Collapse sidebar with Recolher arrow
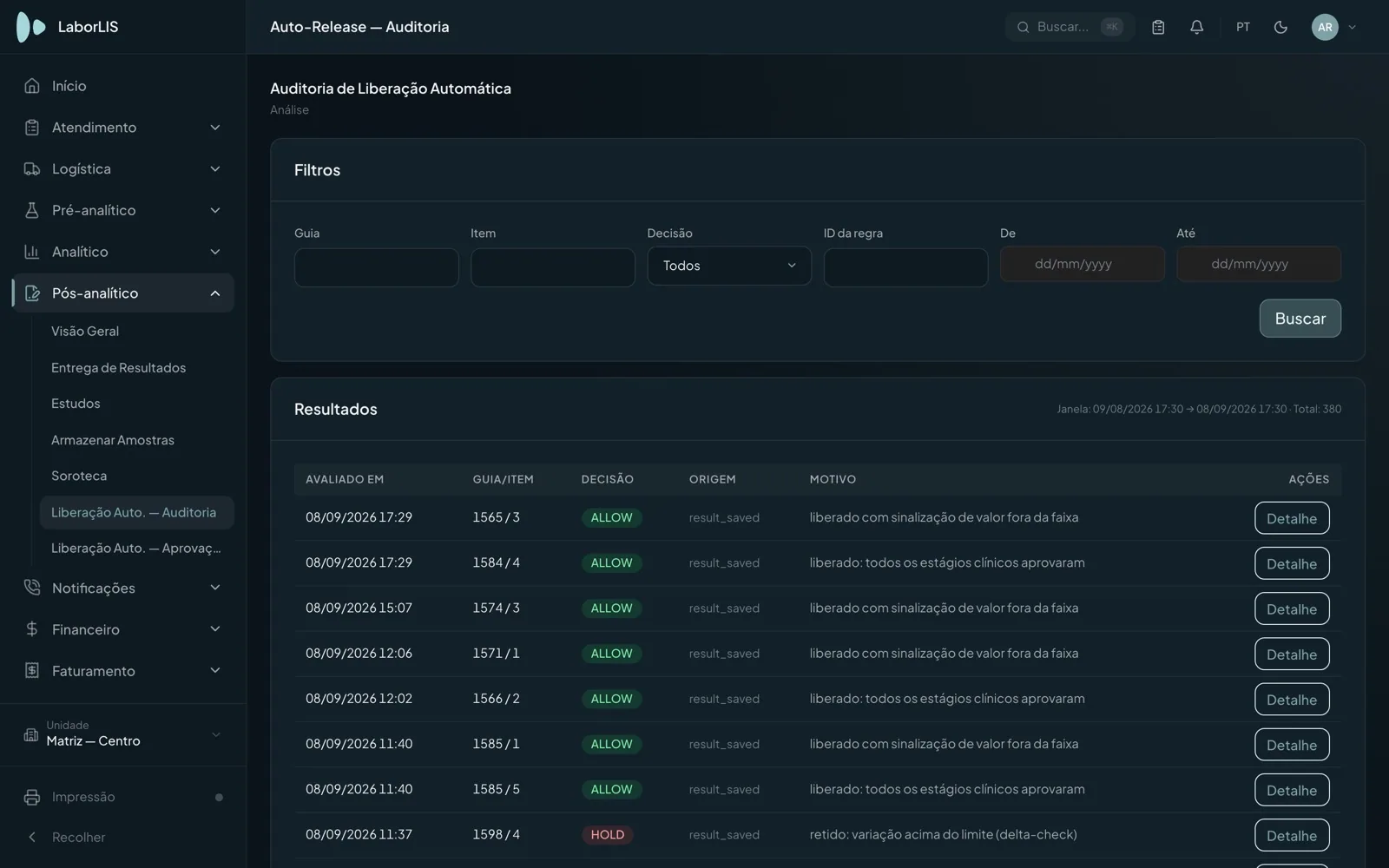 tap(32, 838)
